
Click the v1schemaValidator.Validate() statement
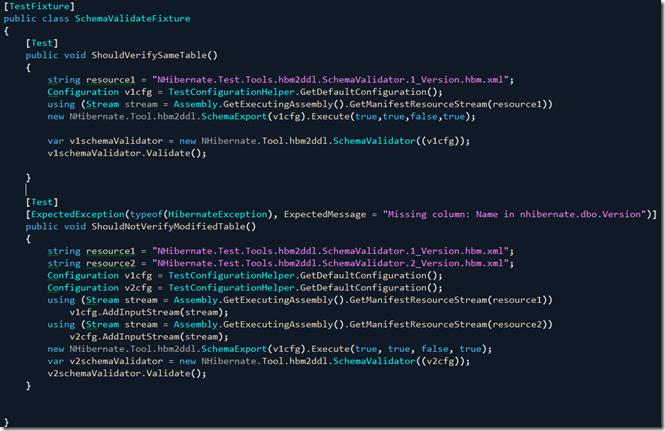point(127,153)
